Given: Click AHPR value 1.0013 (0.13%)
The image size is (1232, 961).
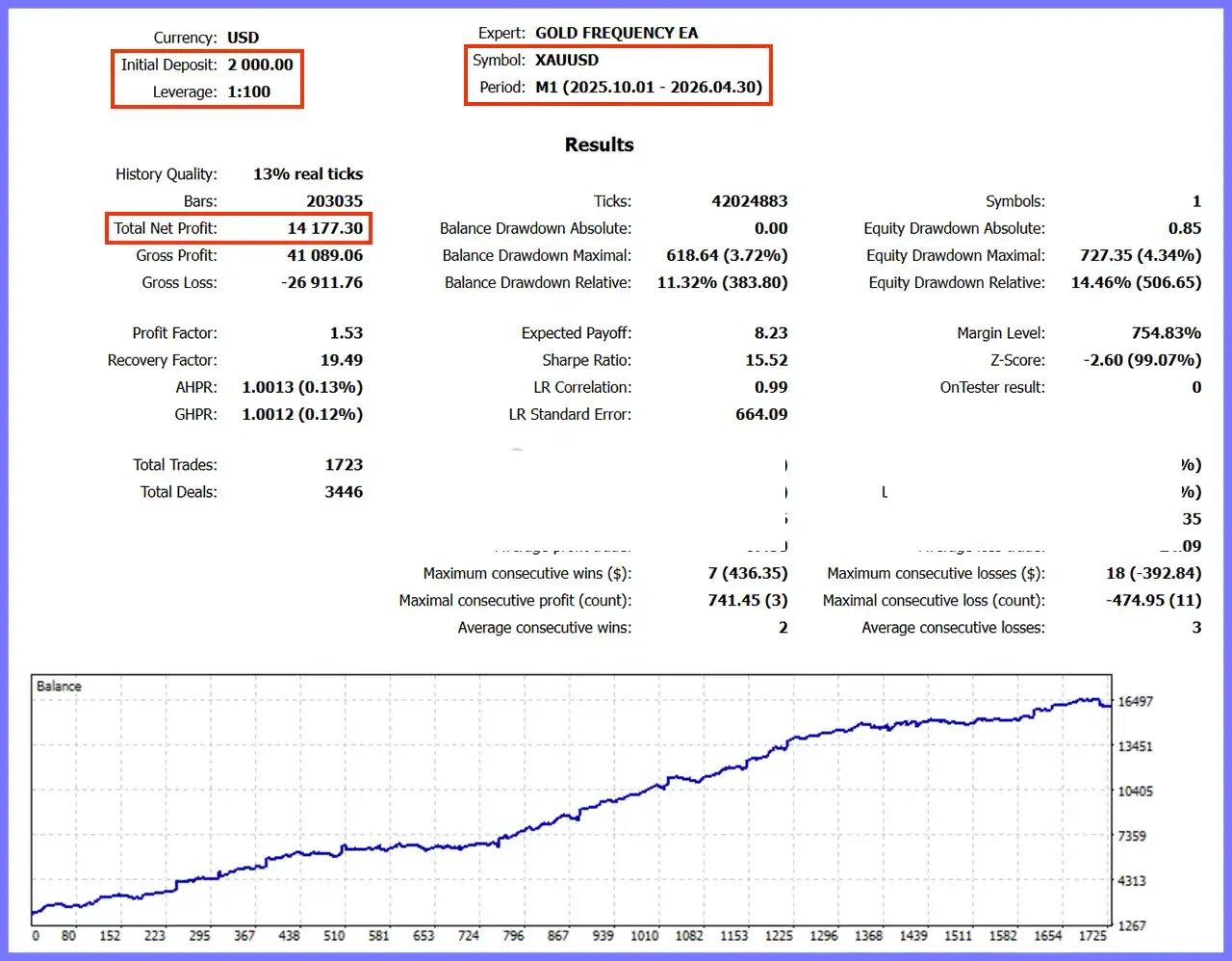Looking at the screenshot, I should (302, 387).
